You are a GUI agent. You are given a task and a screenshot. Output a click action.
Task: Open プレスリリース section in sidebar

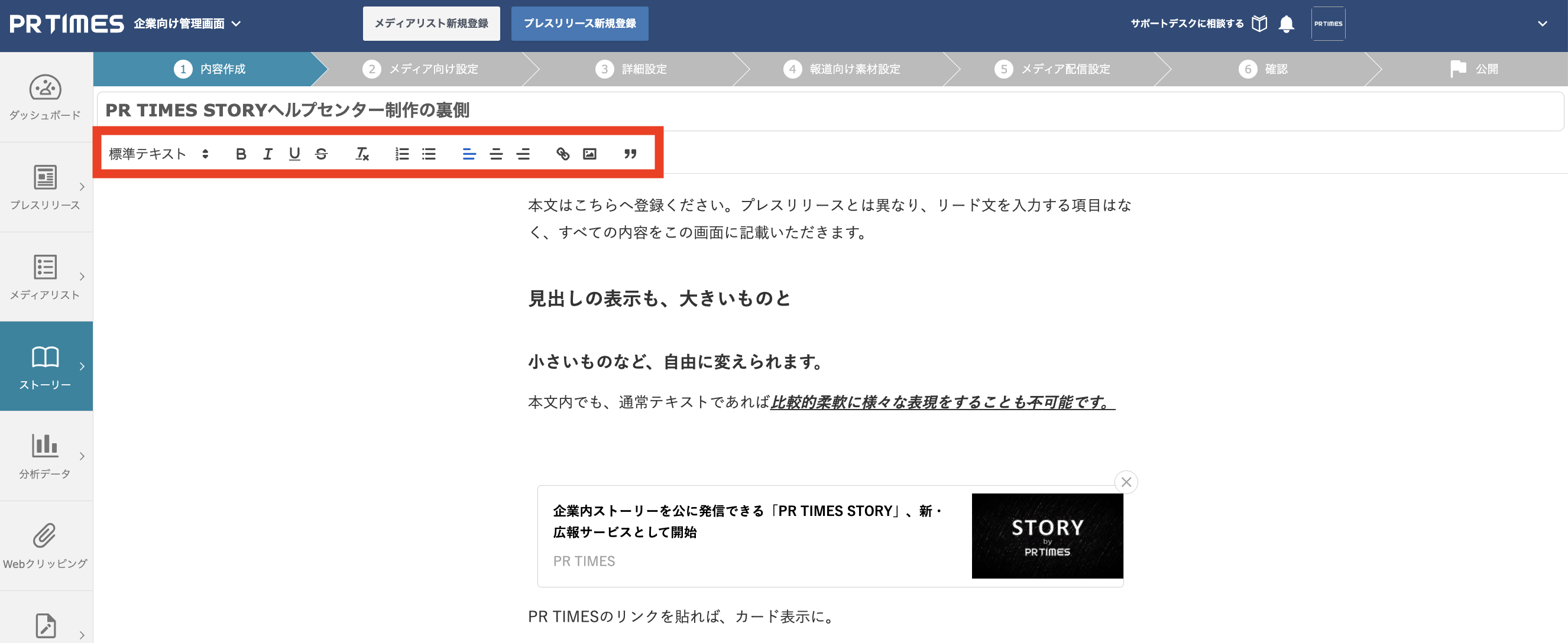point(46,187)
